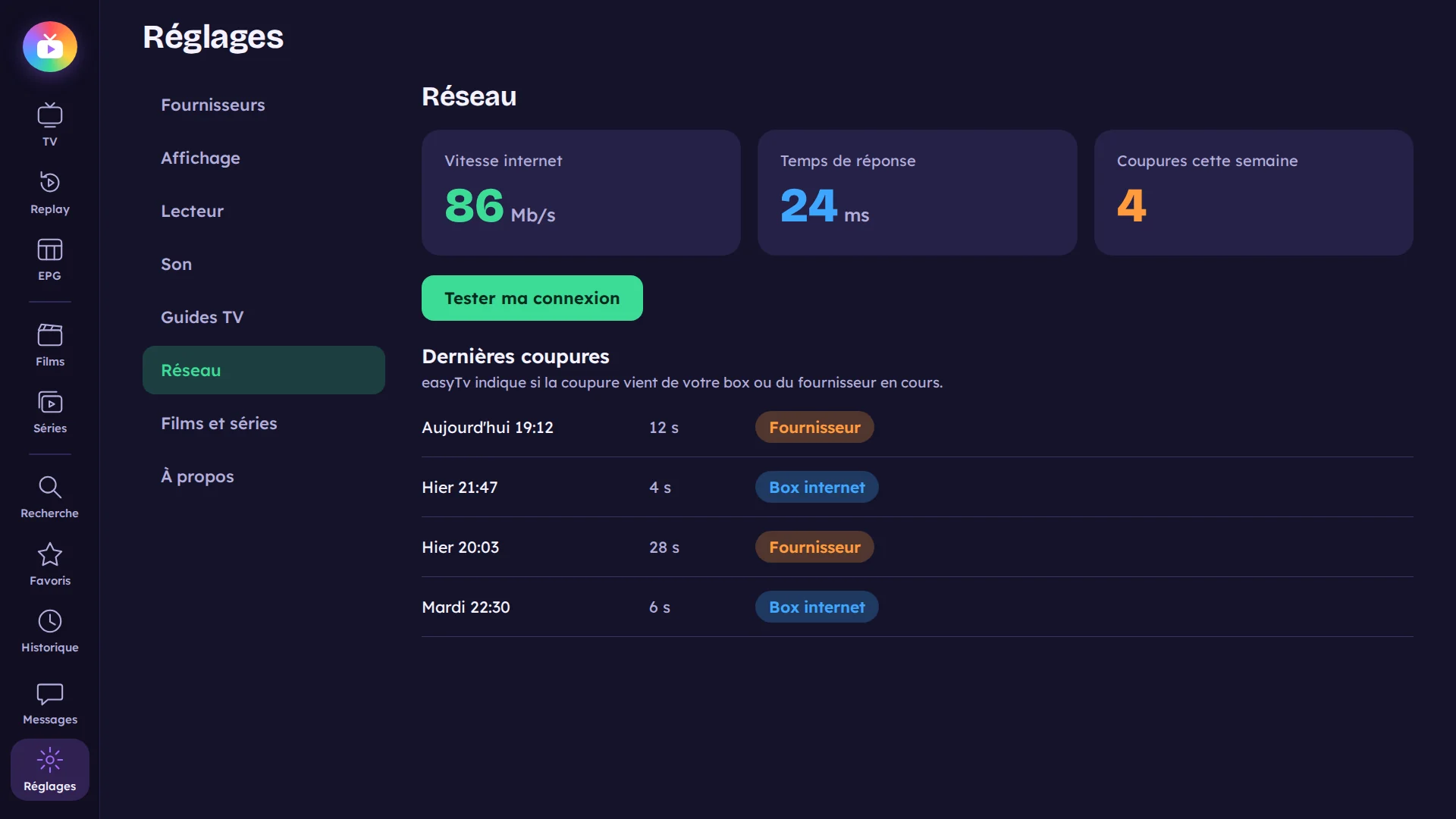The image size is (1456, 819).
Task: Click Box internet badge on Hier 21:47 row
Action: pos(817,487)
